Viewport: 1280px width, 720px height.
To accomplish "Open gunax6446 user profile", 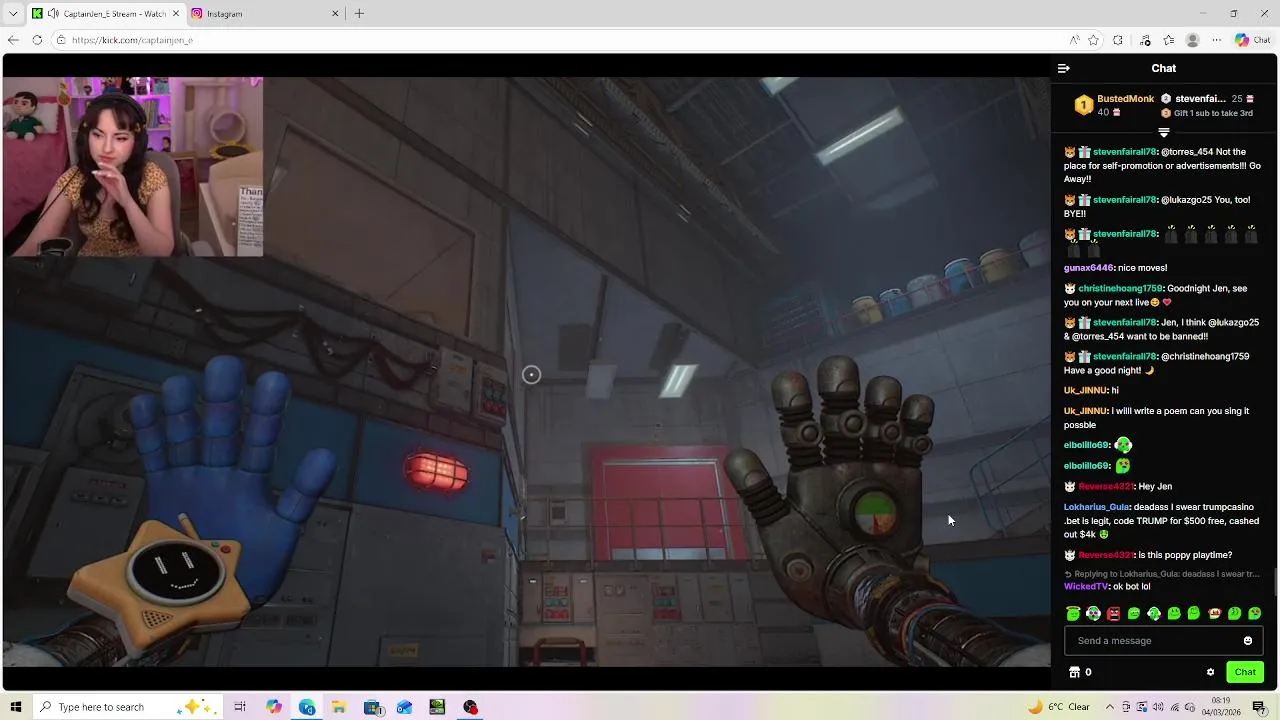I will coord(1088,268).
